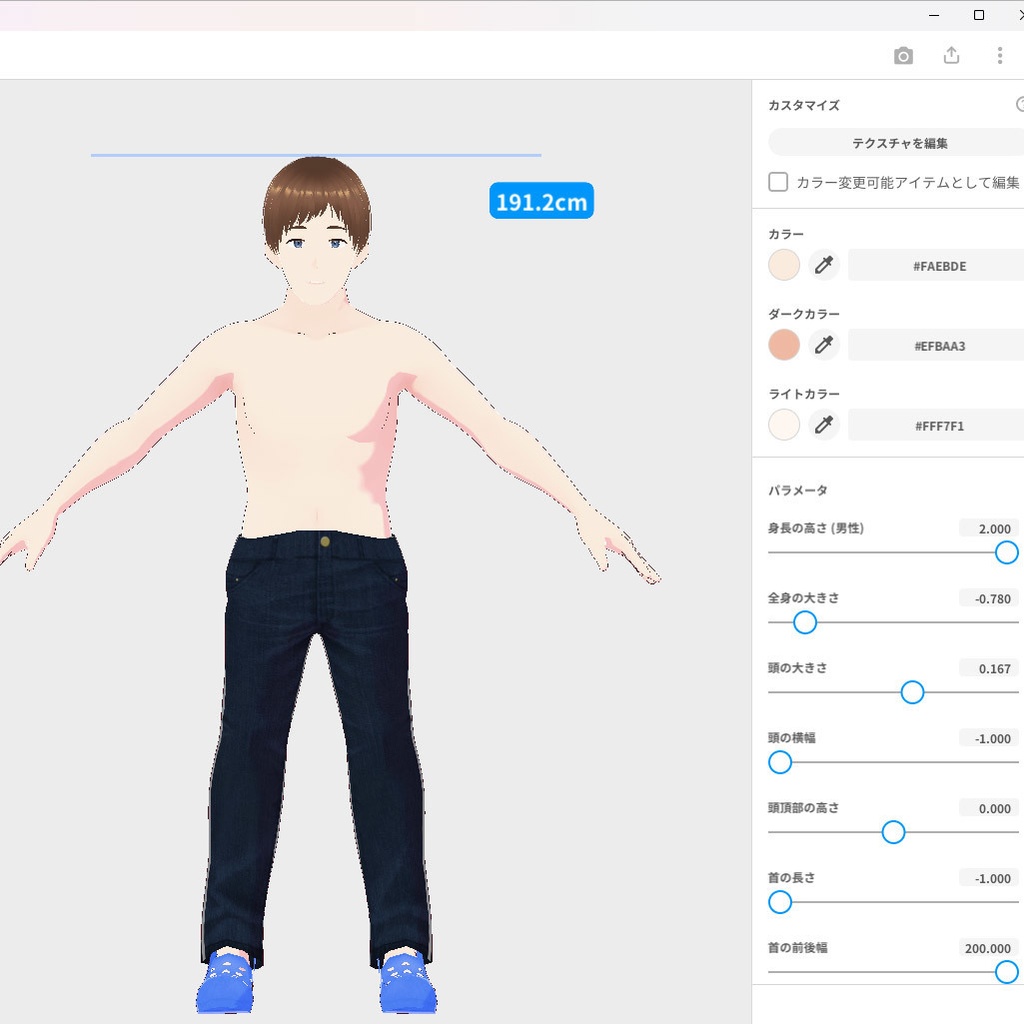Edit the #EFBAA3 hex color field
1024x1024 pixels.
[938, 345]
